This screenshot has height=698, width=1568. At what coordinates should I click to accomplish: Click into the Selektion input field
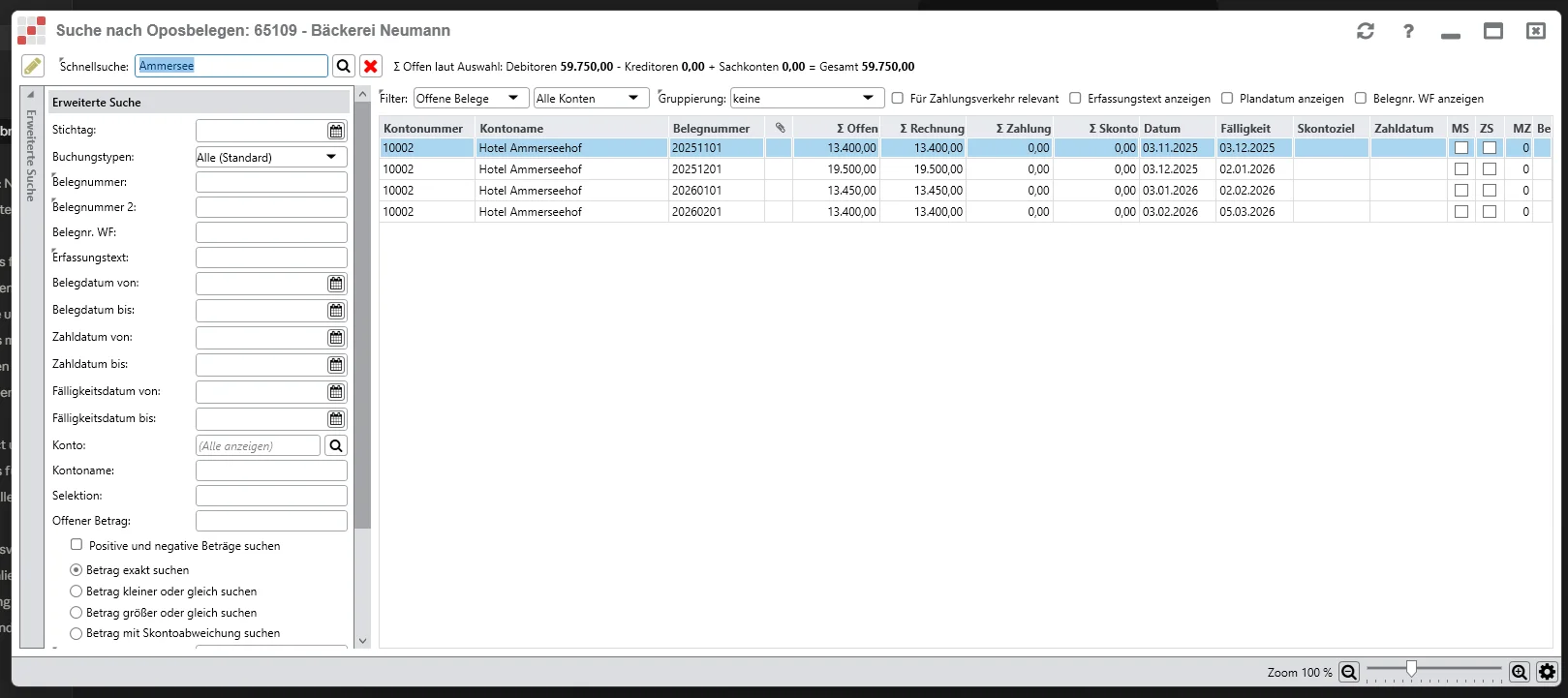[x=271, y=496]
